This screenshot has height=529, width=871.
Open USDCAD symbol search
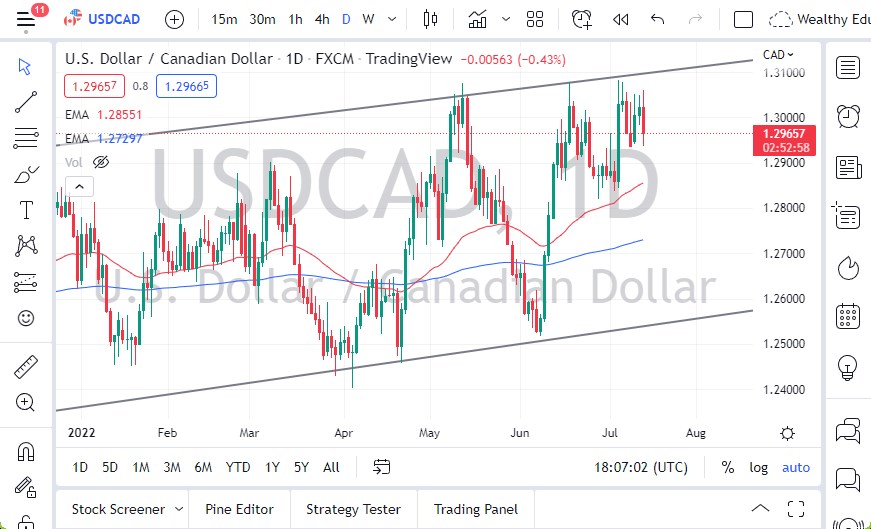point(102,19)
